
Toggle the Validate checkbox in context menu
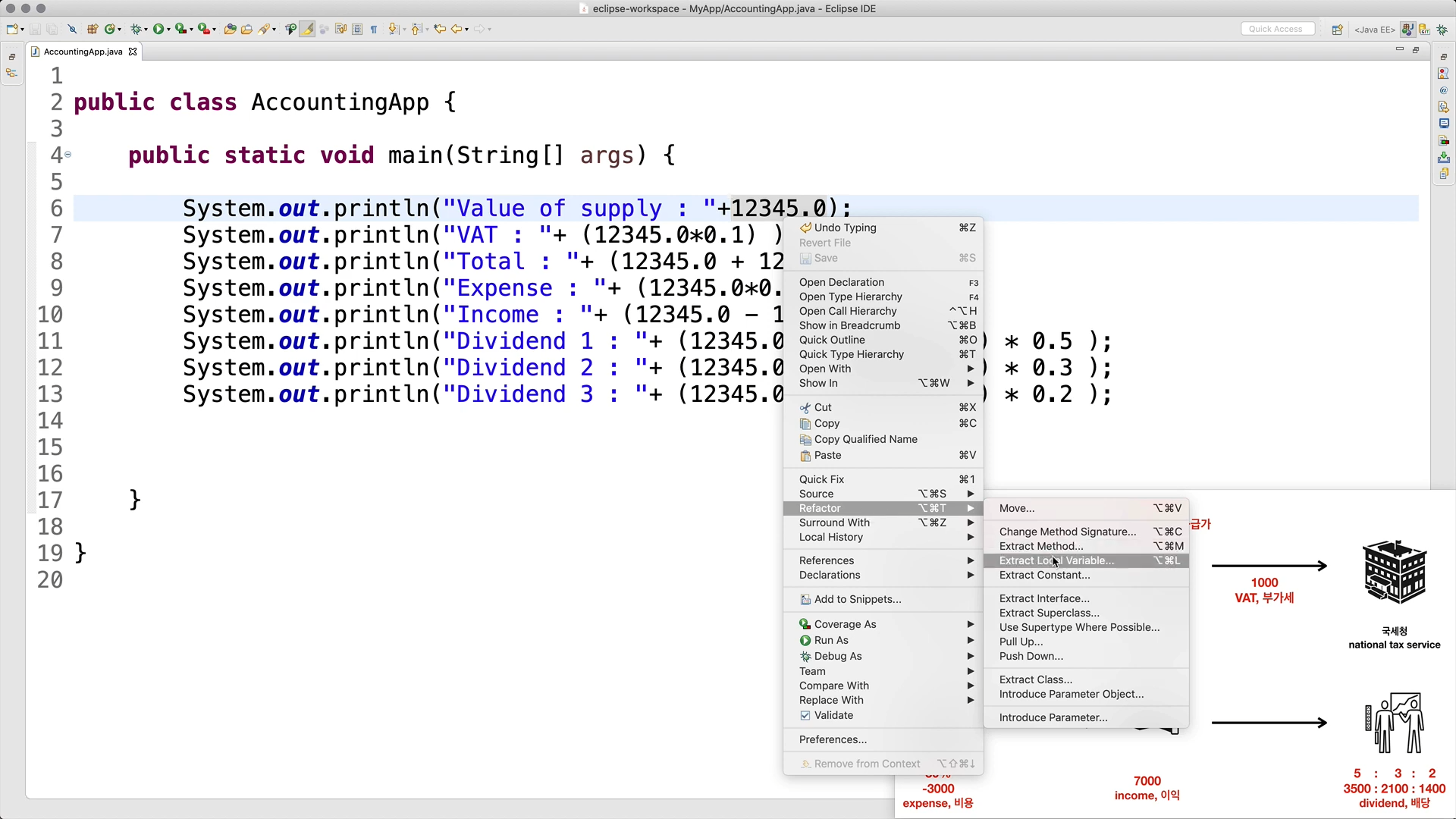pyautogui.click(x=805, y=715)
